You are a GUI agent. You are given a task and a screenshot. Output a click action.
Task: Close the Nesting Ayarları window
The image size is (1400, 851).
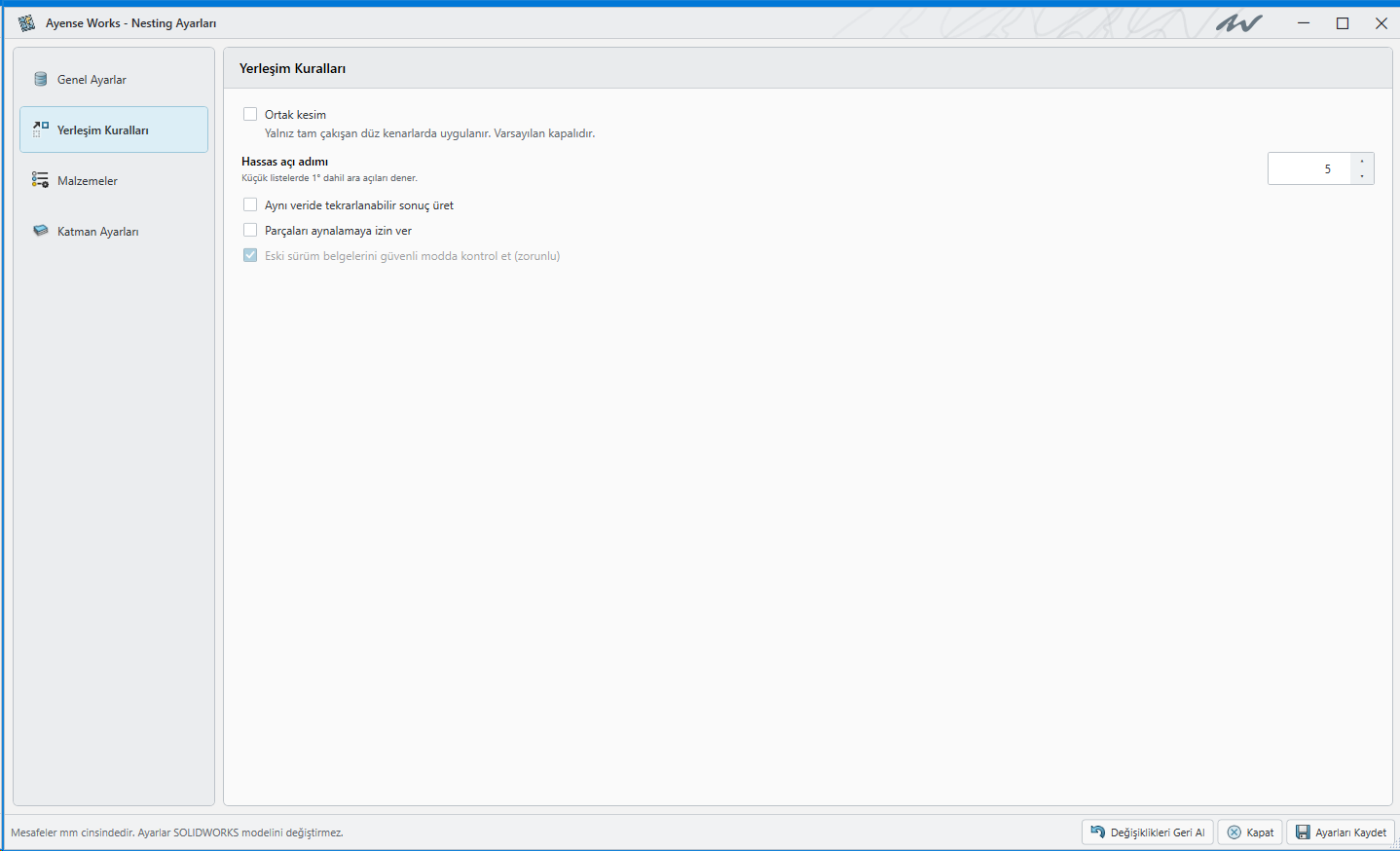pyautogui.click(x=1381, y=22)
